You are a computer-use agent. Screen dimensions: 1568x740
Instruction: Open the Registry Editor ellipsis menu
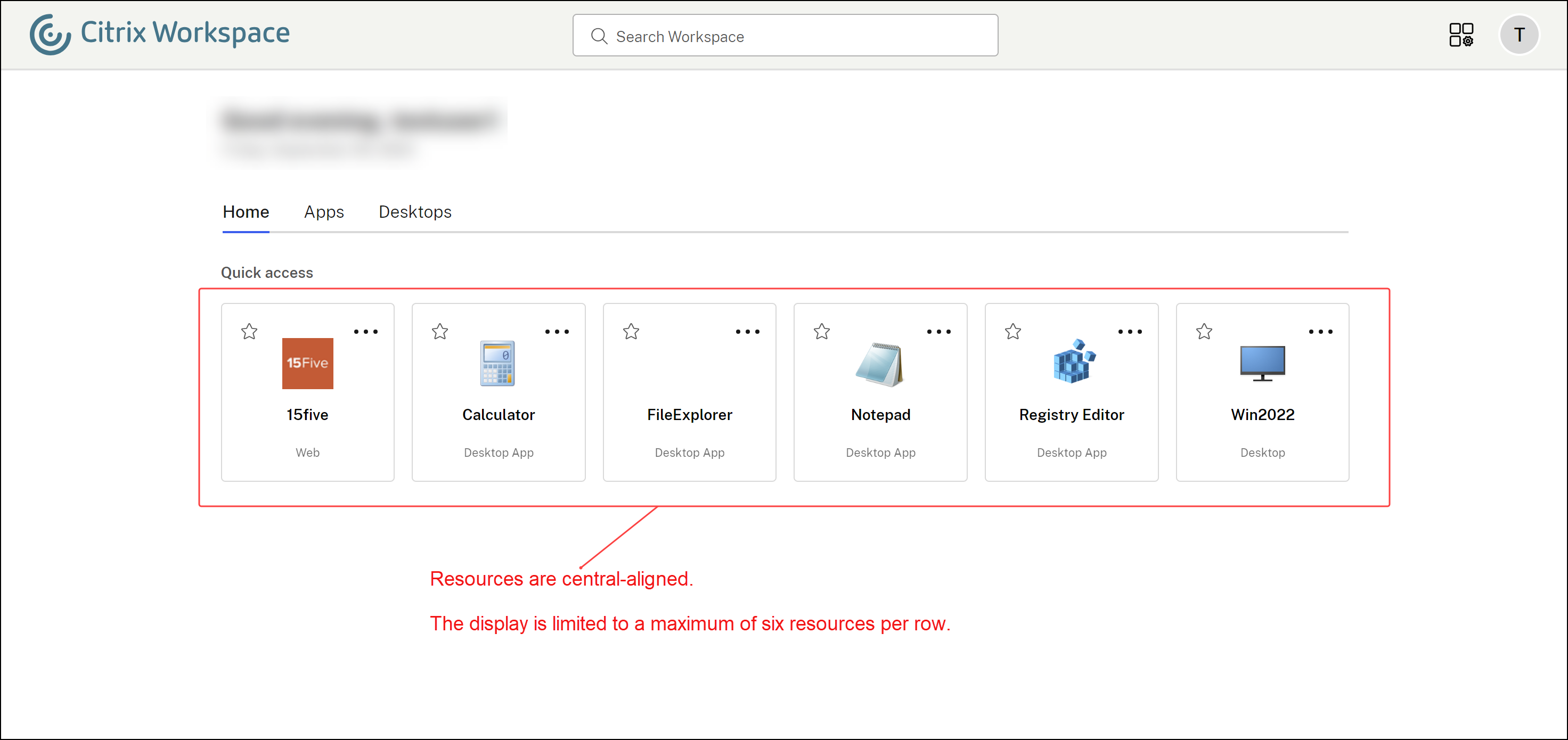pyautogui.click(x=1130, y=332)
